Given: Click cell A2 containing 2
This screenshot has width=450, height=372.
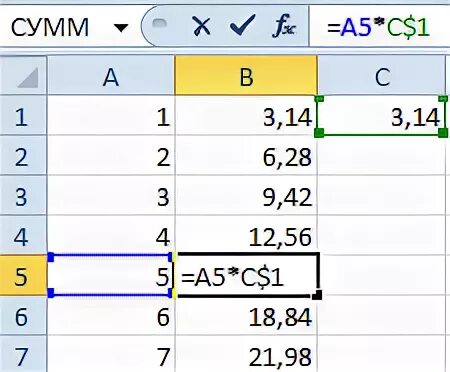Looking at the screenshot, I should pos(111,156).
